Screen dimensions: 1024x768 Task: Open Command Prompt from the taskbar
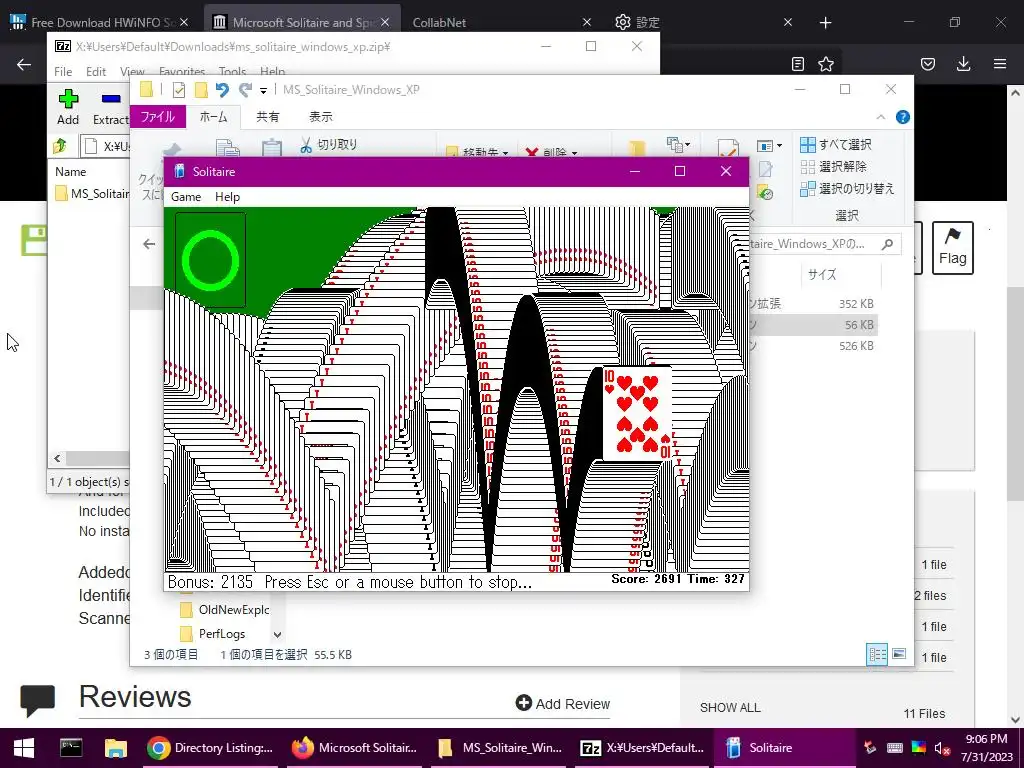pyautogui.click(x=71, y=748)
